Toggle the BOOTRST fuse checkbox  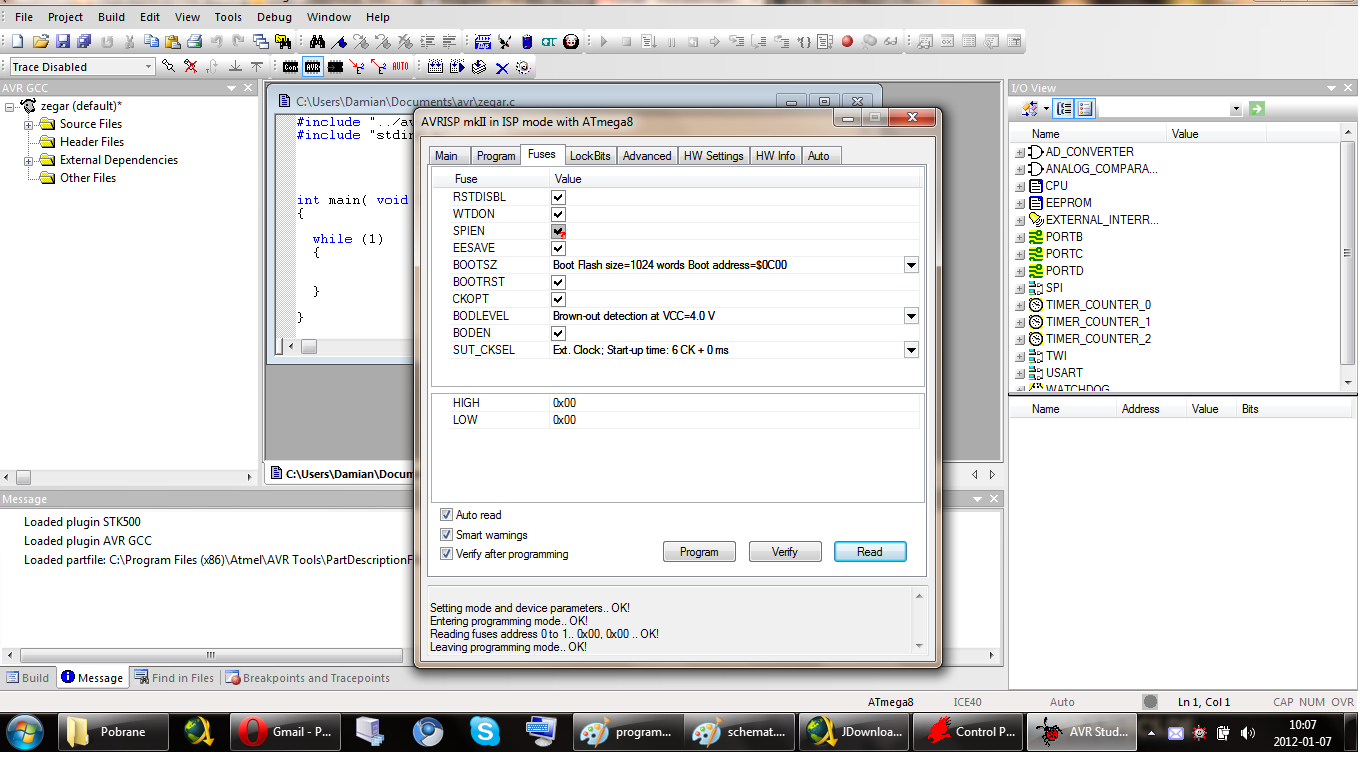558,282
